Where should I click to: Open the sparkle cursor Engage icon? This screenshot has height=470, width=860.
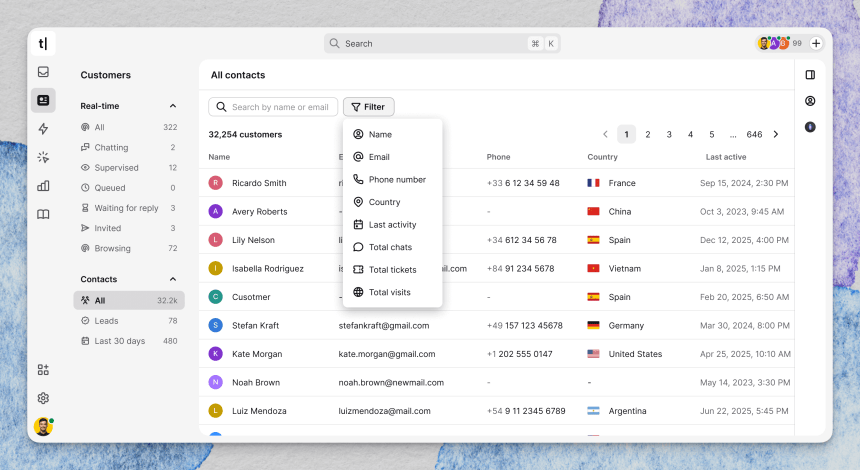point(43,157)
